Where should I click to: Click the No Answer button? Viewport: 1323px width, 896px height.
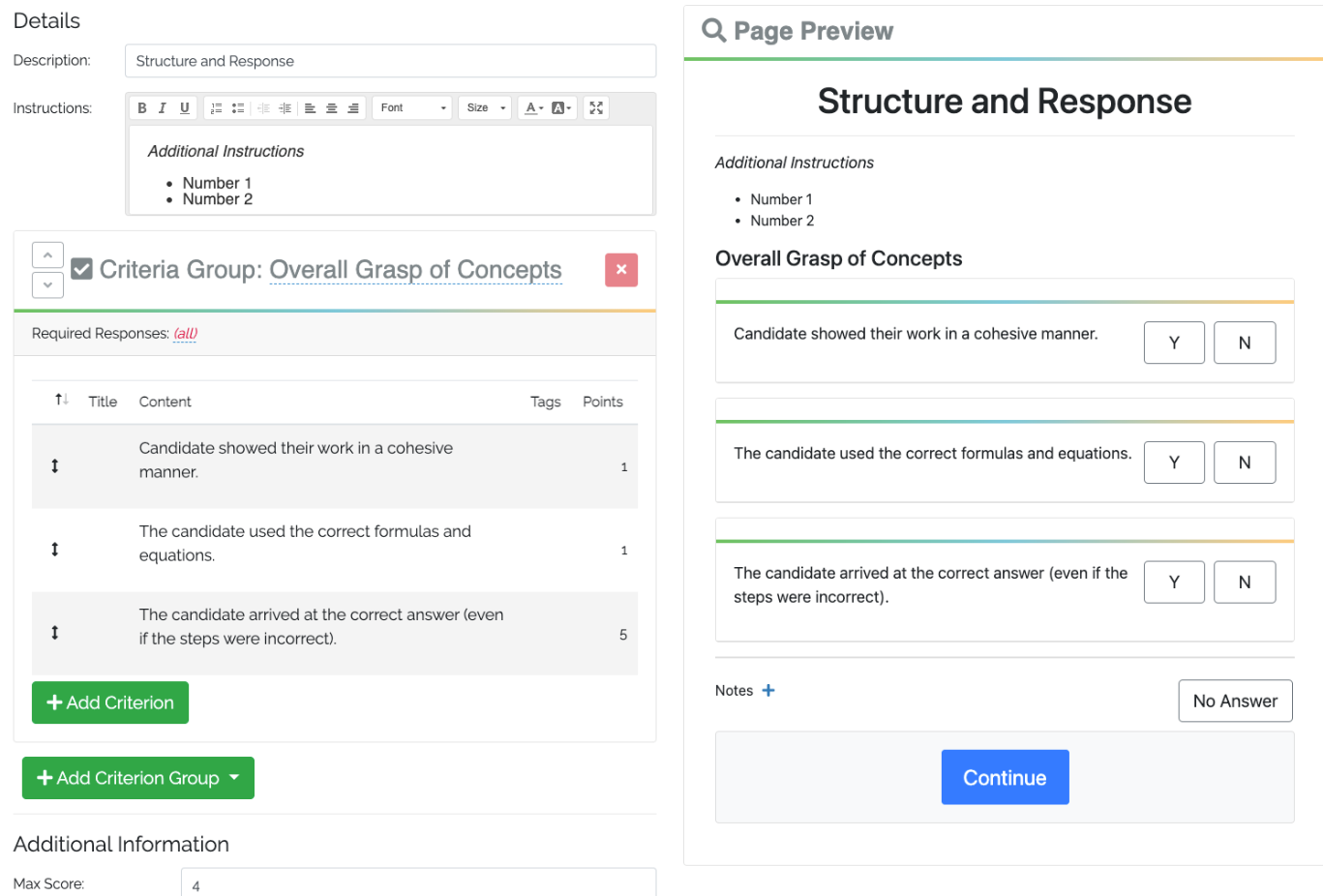[1235, 701]
